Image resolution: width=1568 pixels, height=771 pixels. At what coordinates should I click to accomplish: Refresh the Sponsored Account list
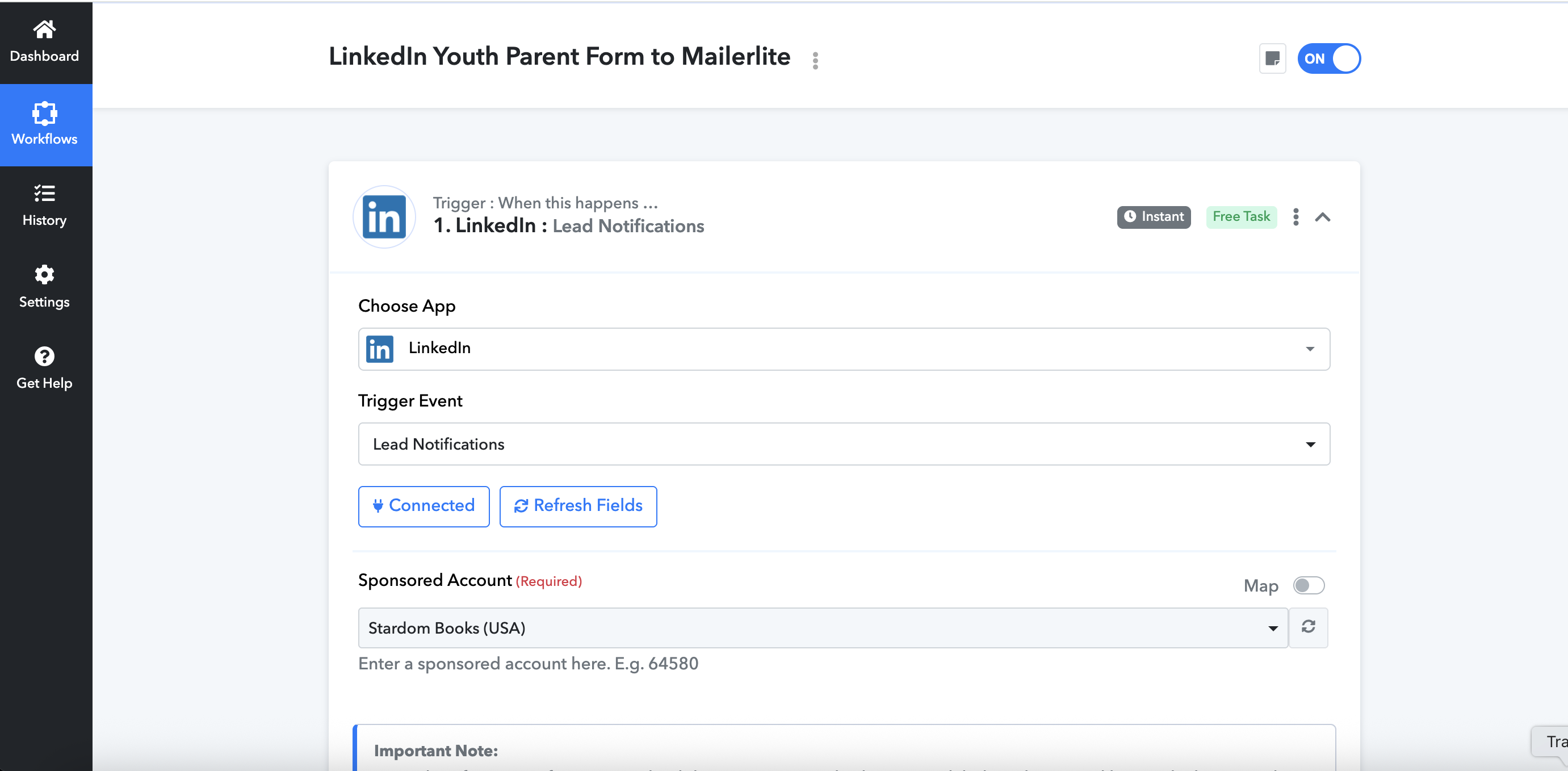(x=1308, y=627)
